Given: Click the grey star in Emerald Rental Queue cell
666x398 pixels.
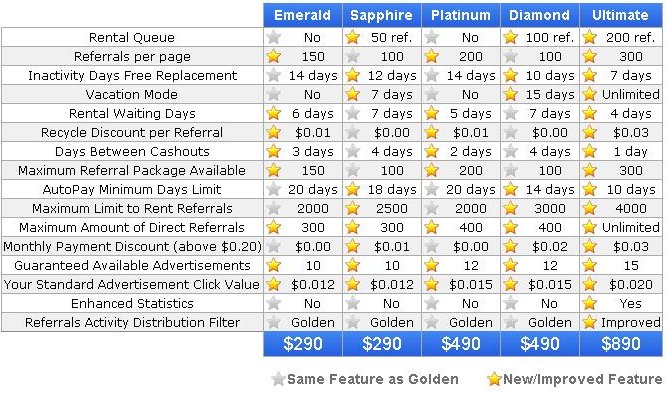Looking at the screenshot, I should tap(274, 37).
